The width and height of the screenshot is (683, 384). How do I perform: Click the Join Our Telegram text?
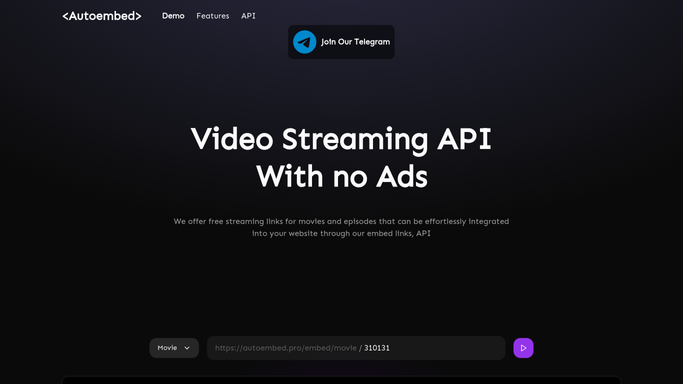point(355,42)
